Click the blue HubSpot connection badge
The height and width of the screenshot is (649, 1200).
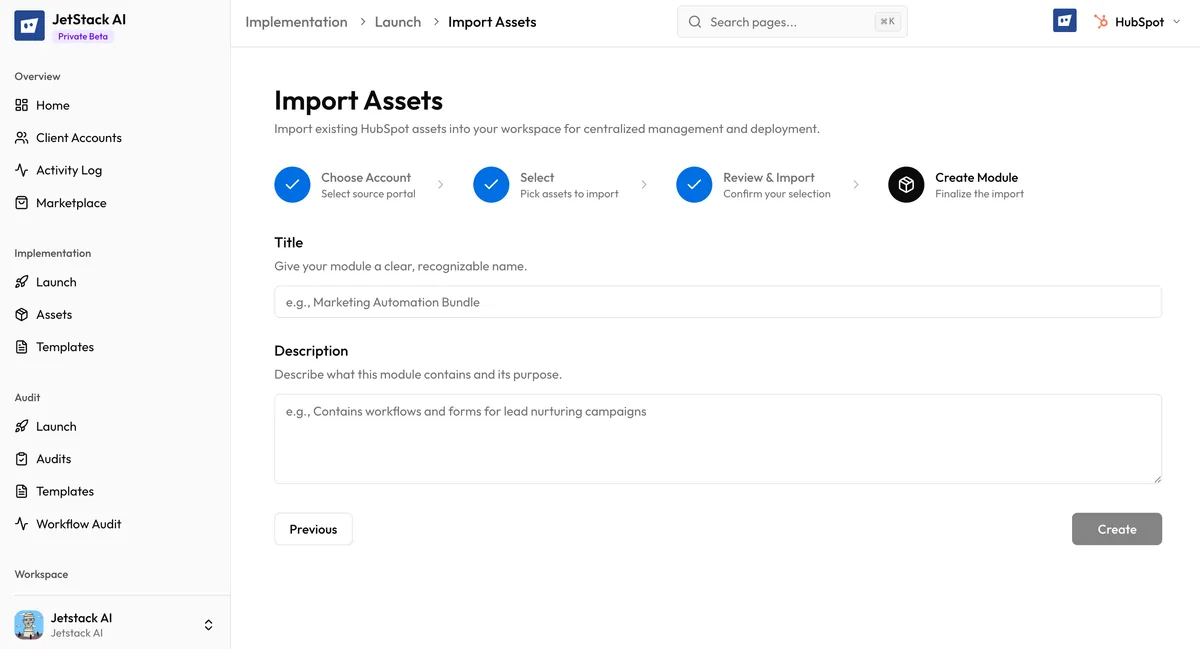[1064, 20]
